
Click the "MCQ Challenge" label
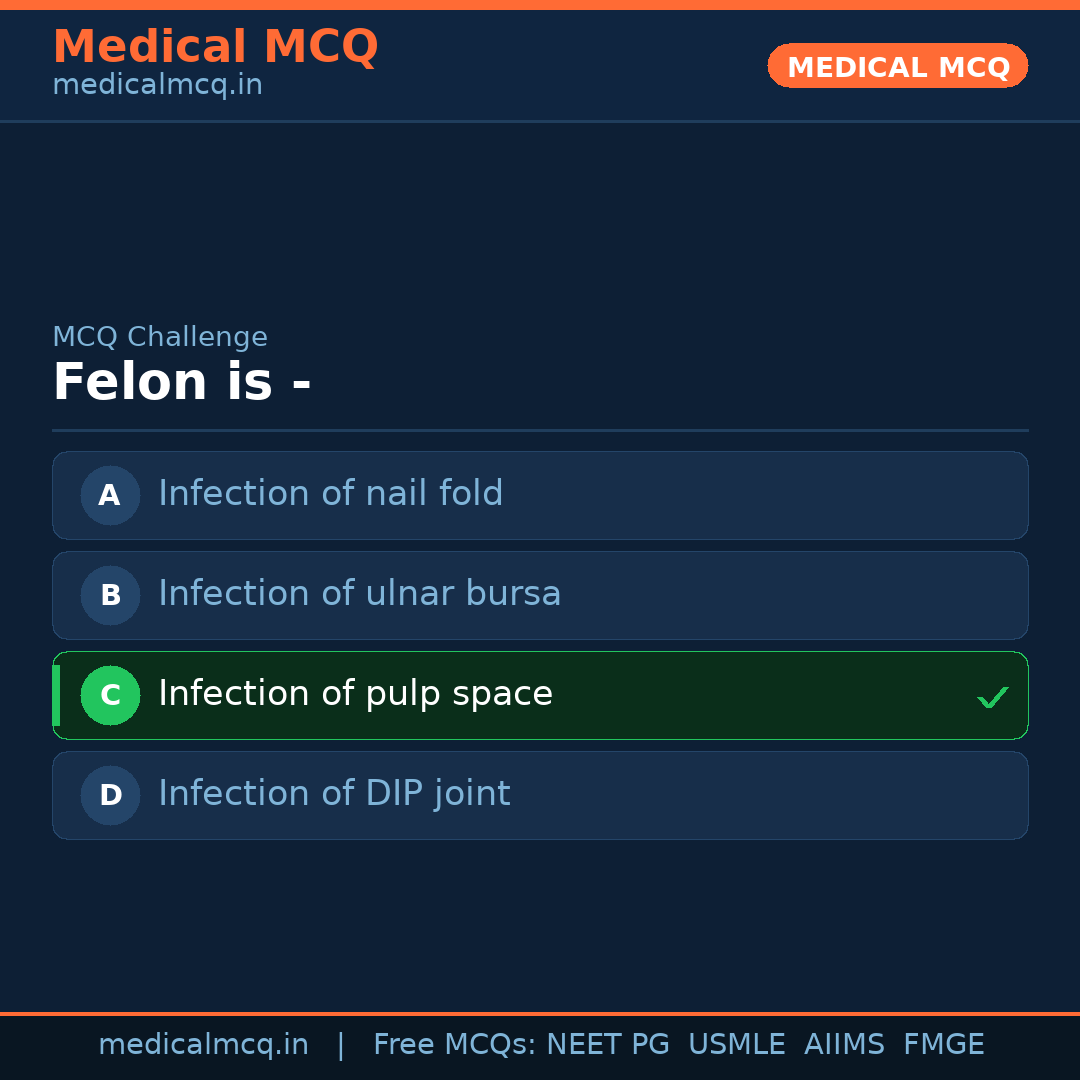[x=160, y=337]
